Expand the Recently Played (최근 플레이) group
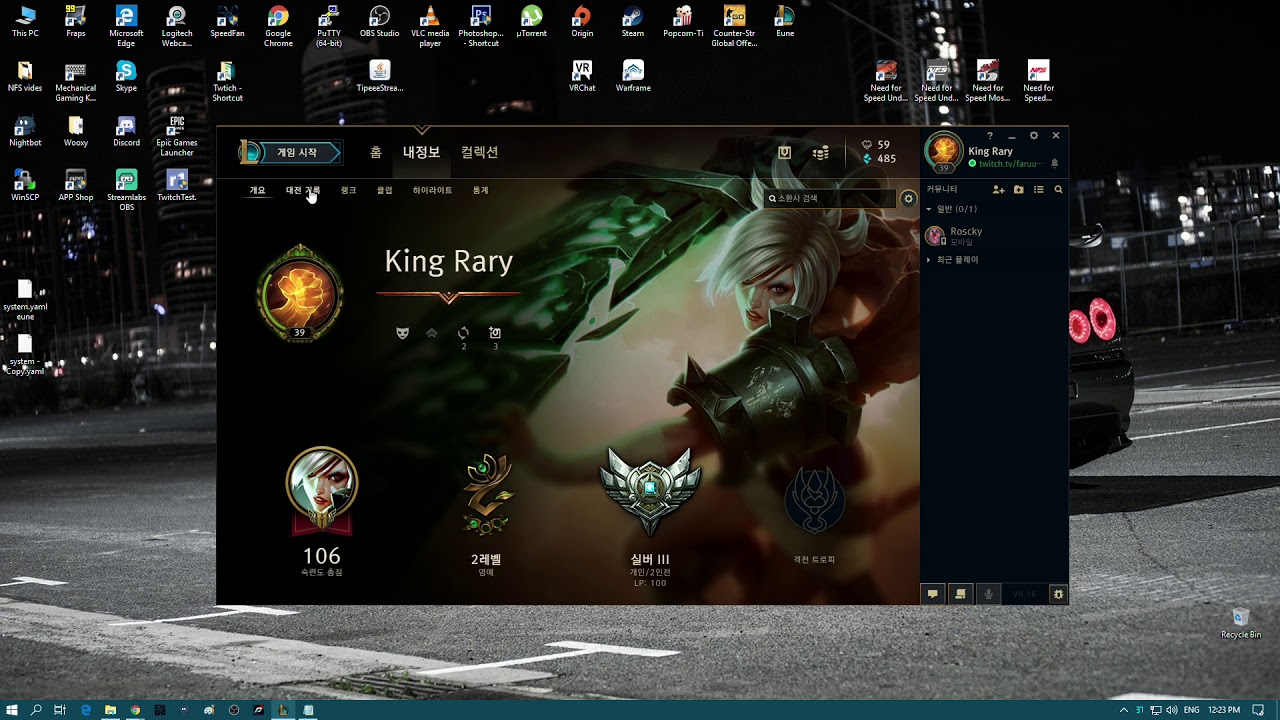Viewport: 1280px width, 720px height. tap(952, 260)
